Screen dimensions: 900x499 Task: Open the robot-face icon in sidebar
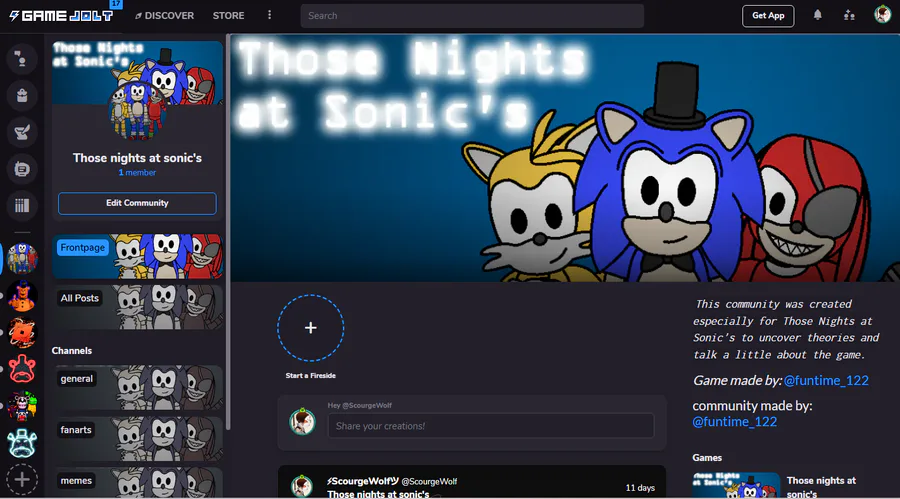coord(22,169)
